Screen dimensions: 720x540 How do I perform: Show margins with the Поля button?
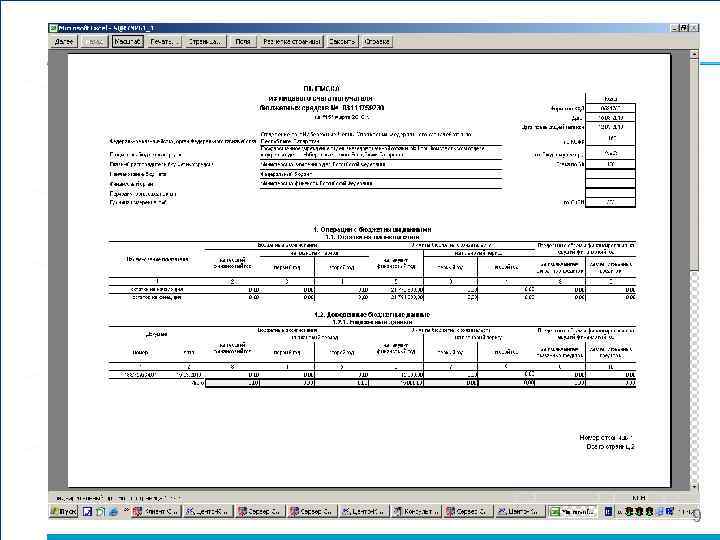click(x=243, y=42)
